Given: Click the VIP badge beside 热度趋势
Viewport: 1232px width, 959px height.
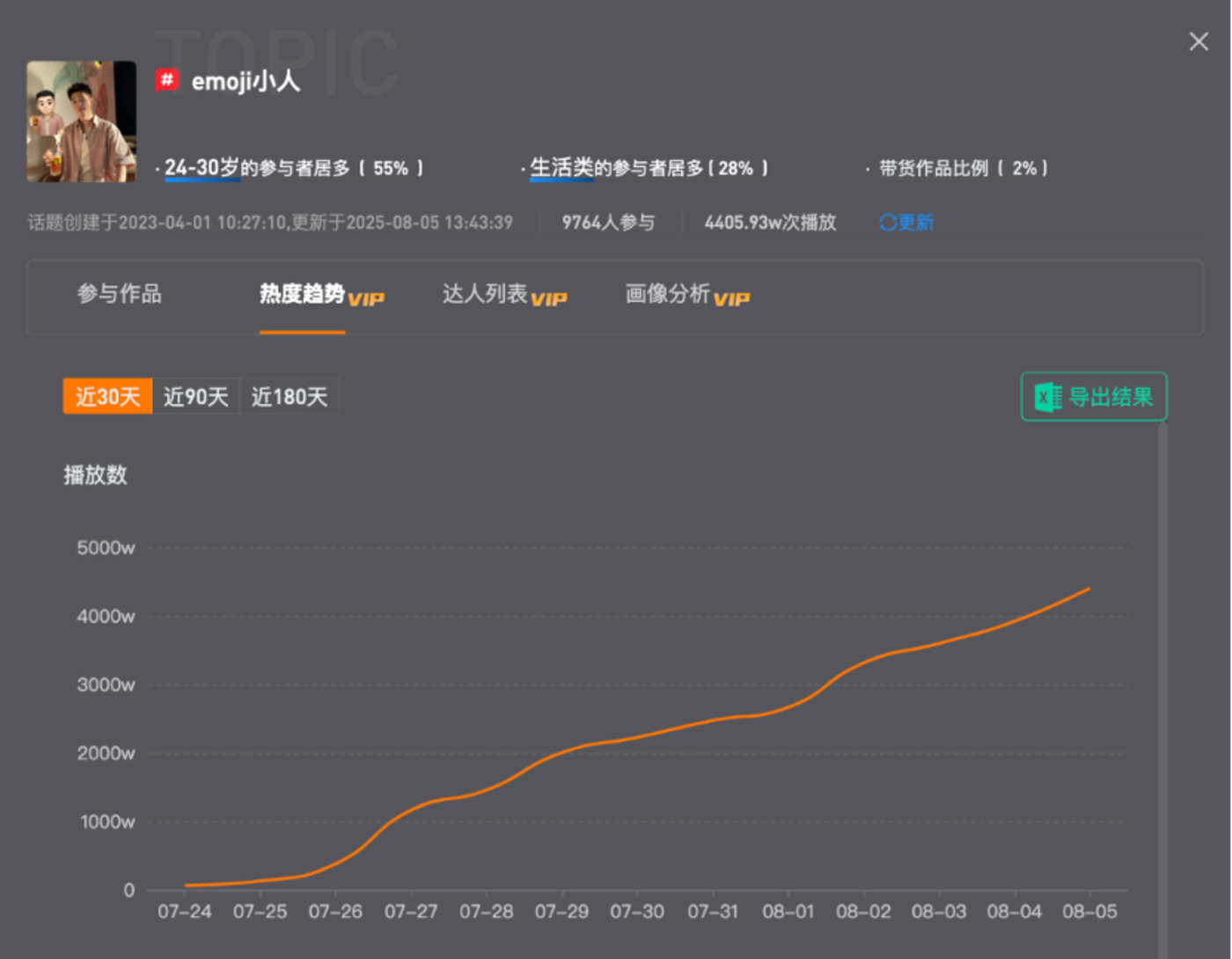Looking at the screenshot, I should pos(366,299).
